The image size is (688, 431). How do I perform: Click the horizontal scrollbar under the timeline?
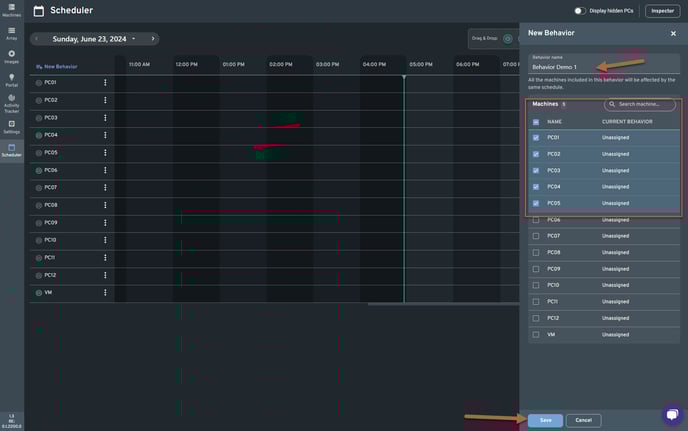(443, 304)
